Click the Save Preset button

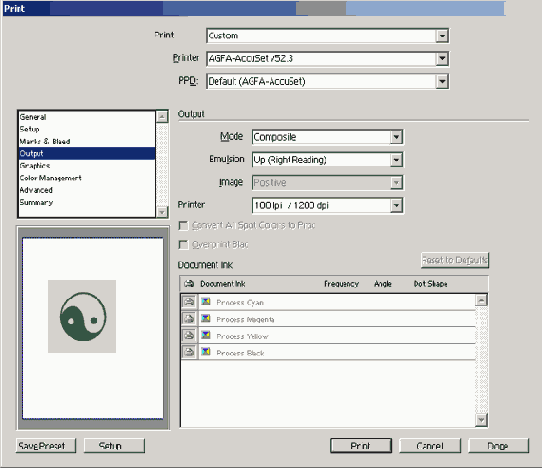[x=46, y=446]
